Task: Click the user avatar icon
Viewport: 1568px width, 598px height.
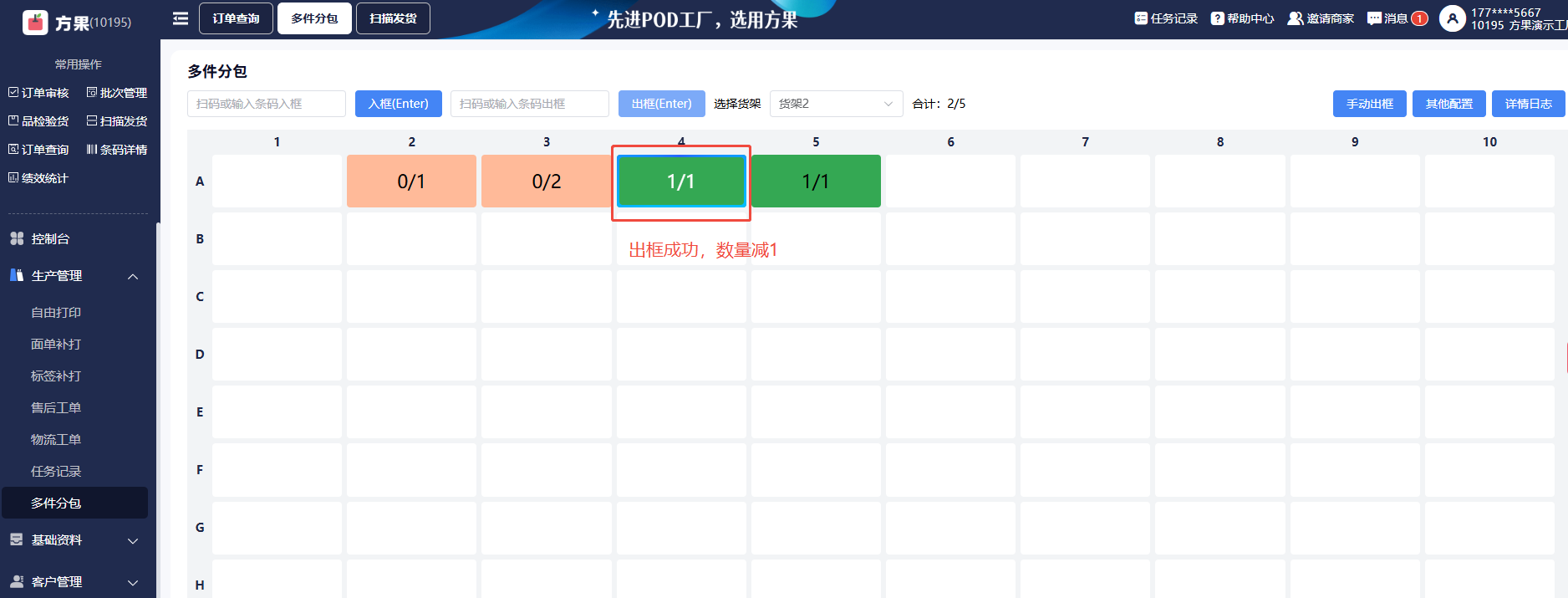Action: (1453, 18)
